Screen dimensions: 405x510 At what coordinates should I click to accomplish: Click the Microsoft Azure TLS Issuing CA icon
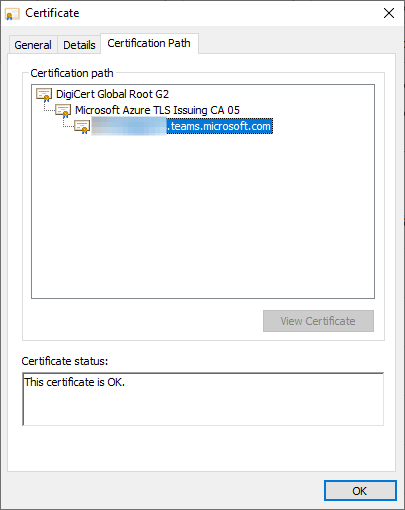(x=63, y=111)
